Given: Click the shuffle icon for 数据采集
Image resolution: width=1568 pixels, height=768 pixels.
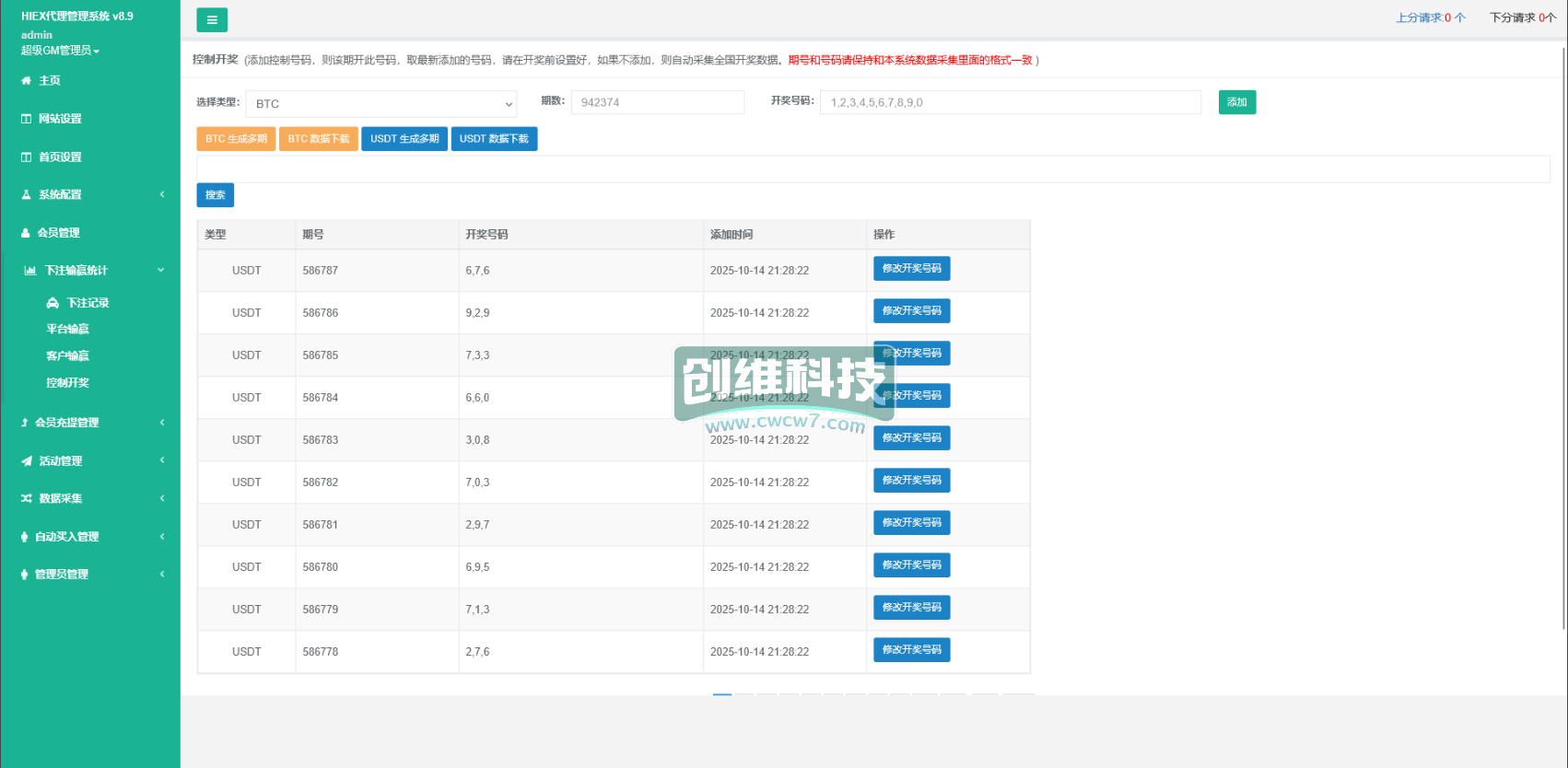Looking at the screenshot, I should pos(26,498).
